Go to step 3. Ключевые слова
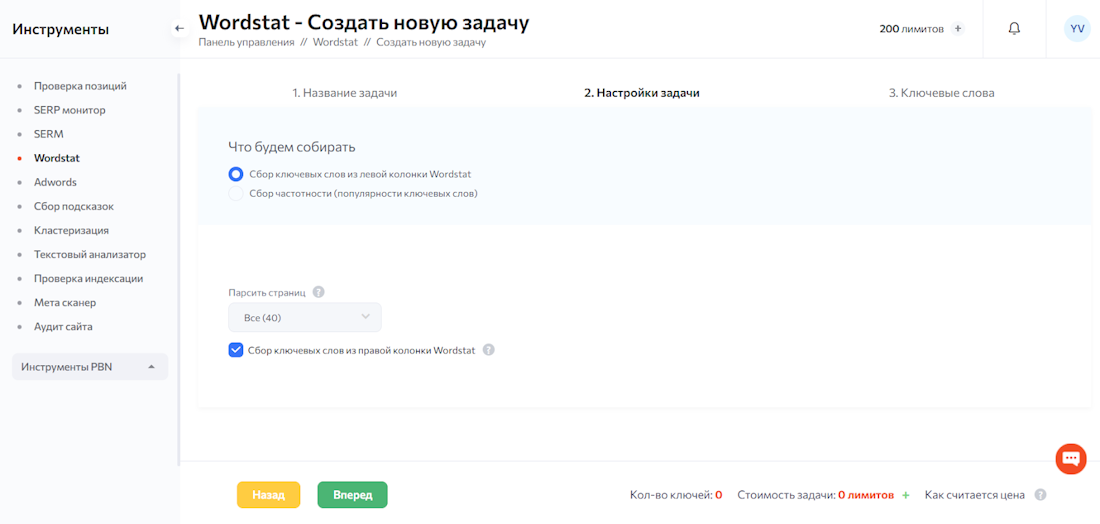Image resolution: width=1100 pixels, height=524 pixels. point(941,93)
